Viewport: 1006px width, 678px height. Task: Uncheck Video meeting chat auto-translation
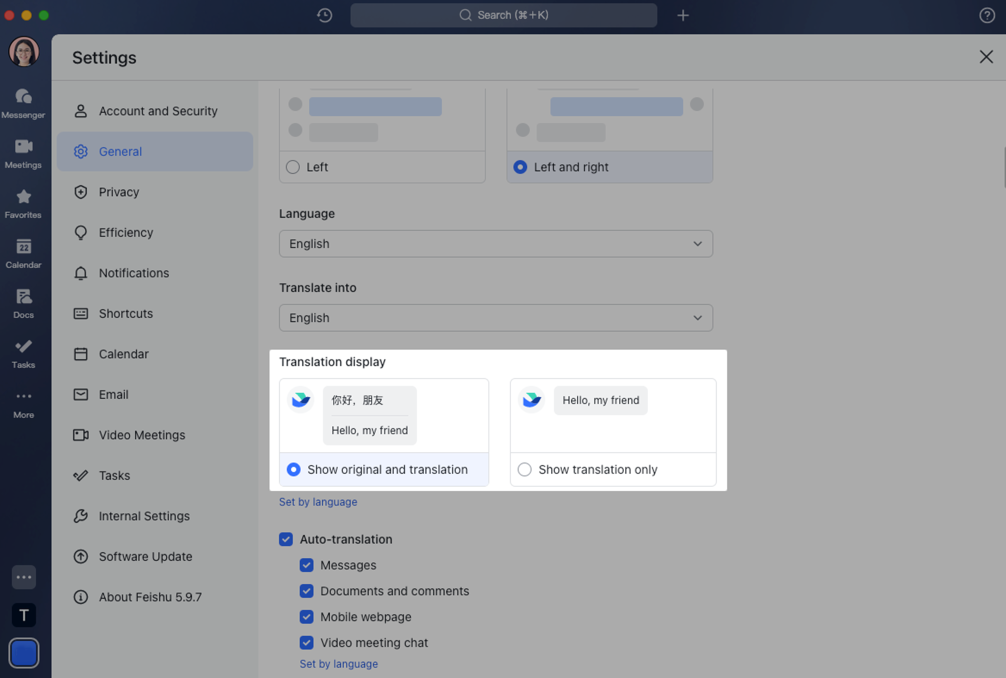click(x=307, y=642)
